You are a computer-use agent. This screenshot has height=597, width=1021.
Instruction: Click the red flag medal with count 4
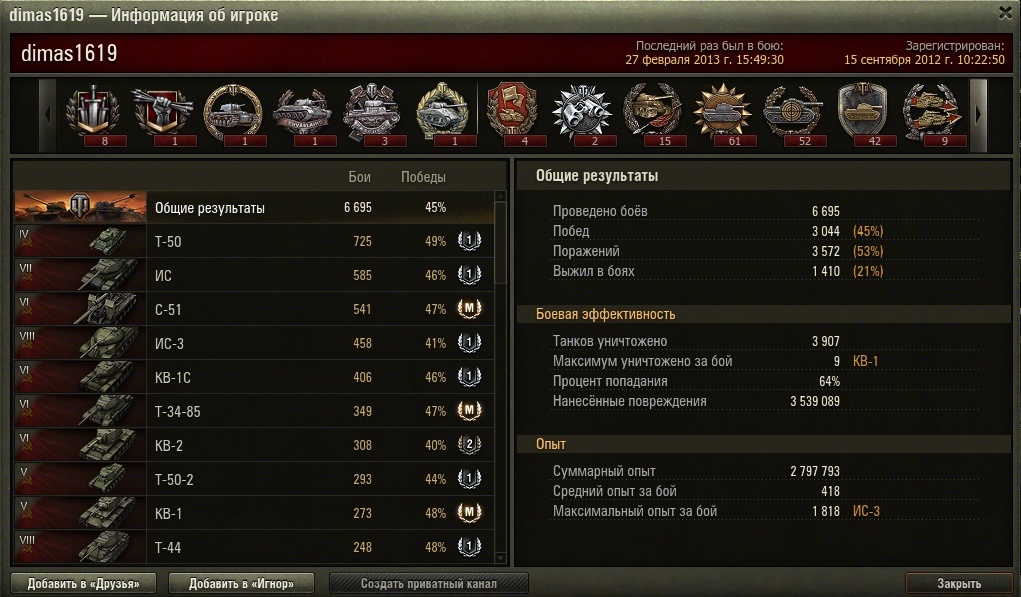click(x=512, y=114)
